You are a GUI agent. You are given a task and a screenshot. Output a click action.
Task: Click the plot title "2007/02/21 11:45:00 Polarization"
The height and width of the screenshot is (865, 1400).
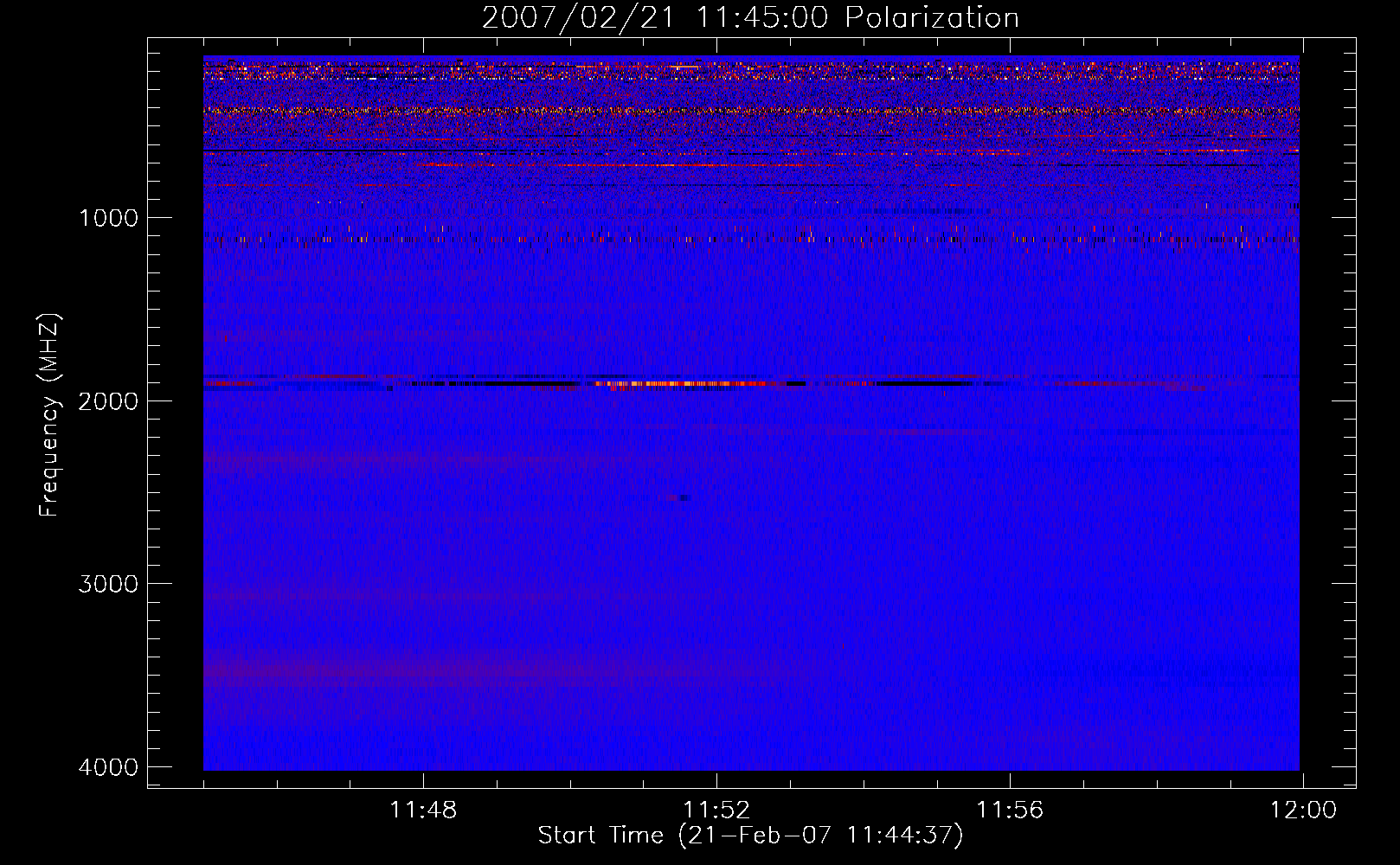[750, 18]
